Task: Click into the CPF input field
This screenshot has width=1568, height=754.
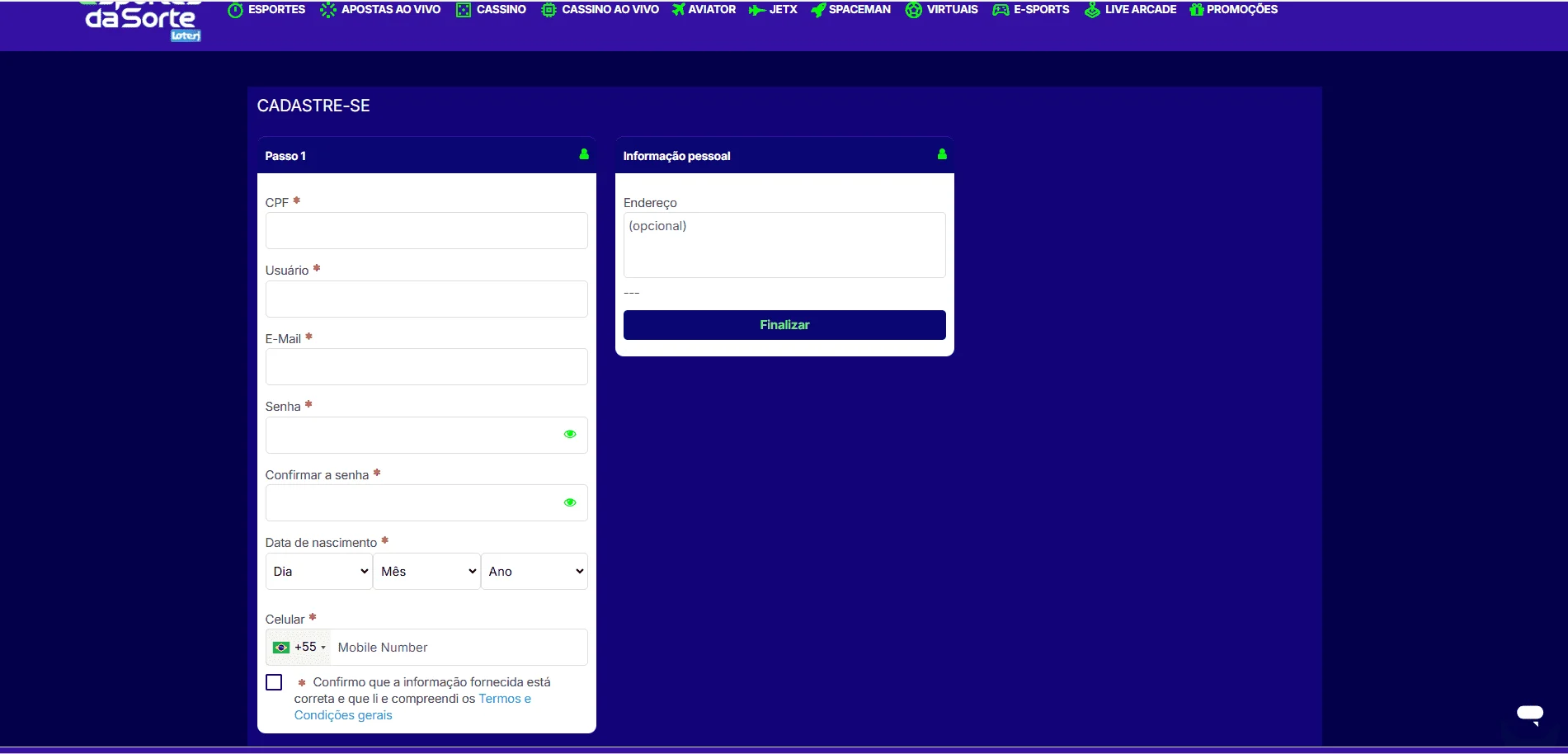Action: pos(426,231)
